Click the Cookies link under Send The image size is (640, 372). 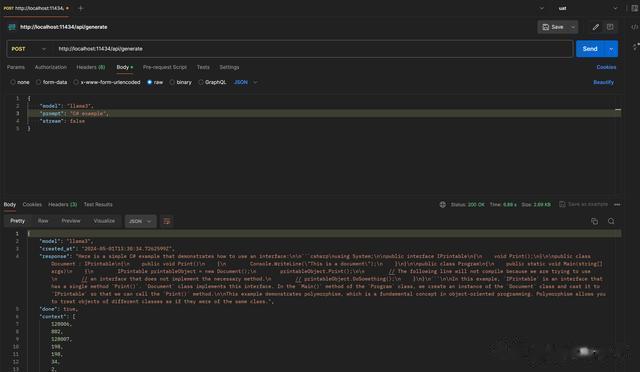pos(606,67)
